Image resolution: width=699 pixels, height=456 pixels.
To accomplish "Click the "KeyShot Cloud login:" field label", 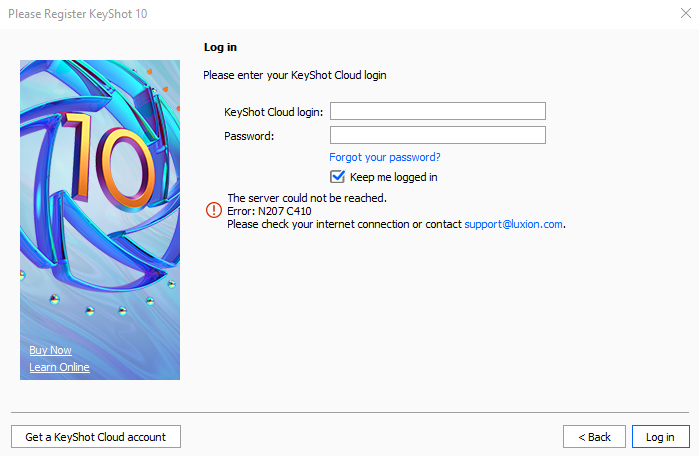I will [x=273, y=111].
